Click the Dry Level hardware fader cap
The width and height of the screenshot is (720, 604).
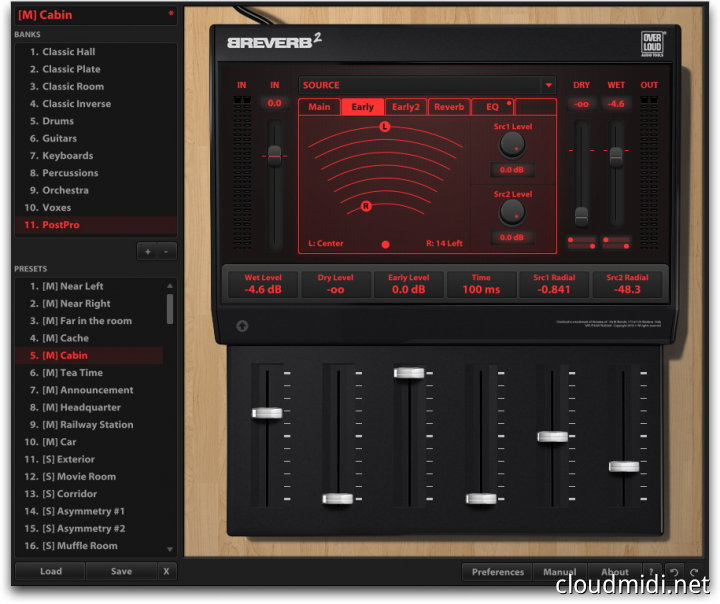coord(338,498)
